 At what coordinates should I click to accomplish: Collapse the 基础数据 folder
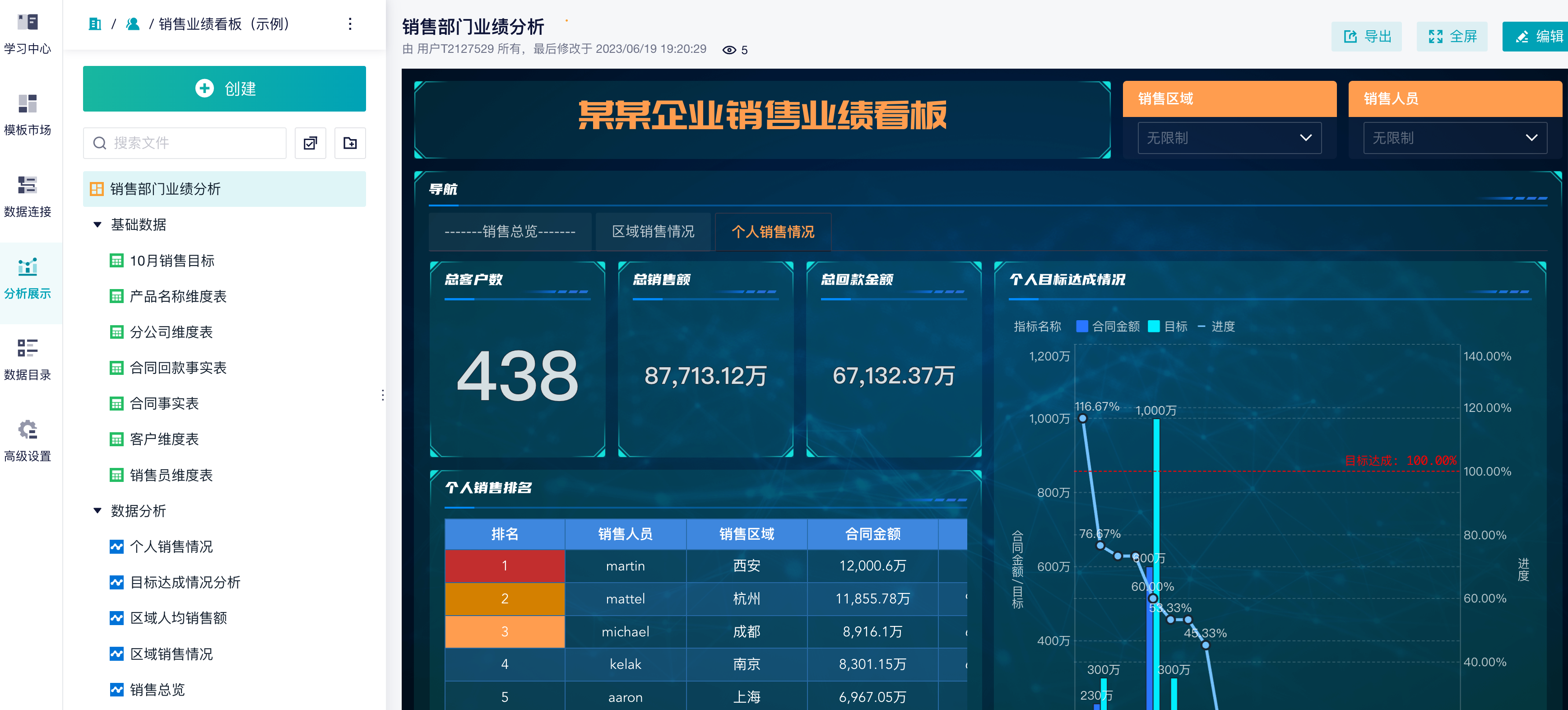tap(97, 224)
